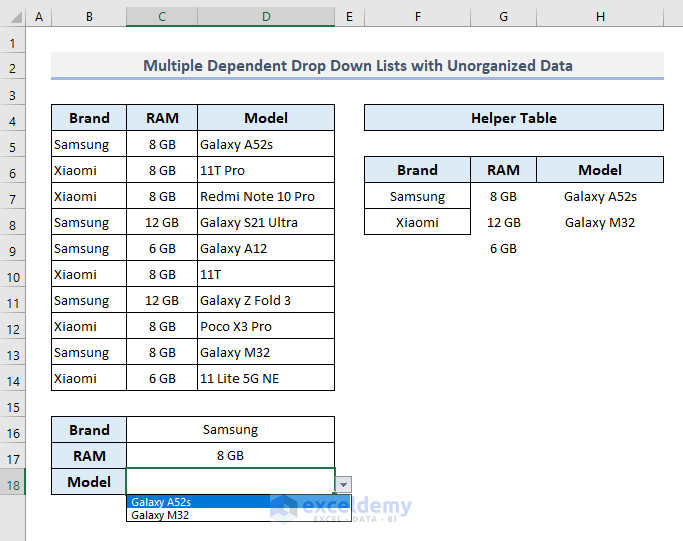Click helper table RAM header
Image resolution: width=683 pixels, height=541 pixels.
[504, 169]
